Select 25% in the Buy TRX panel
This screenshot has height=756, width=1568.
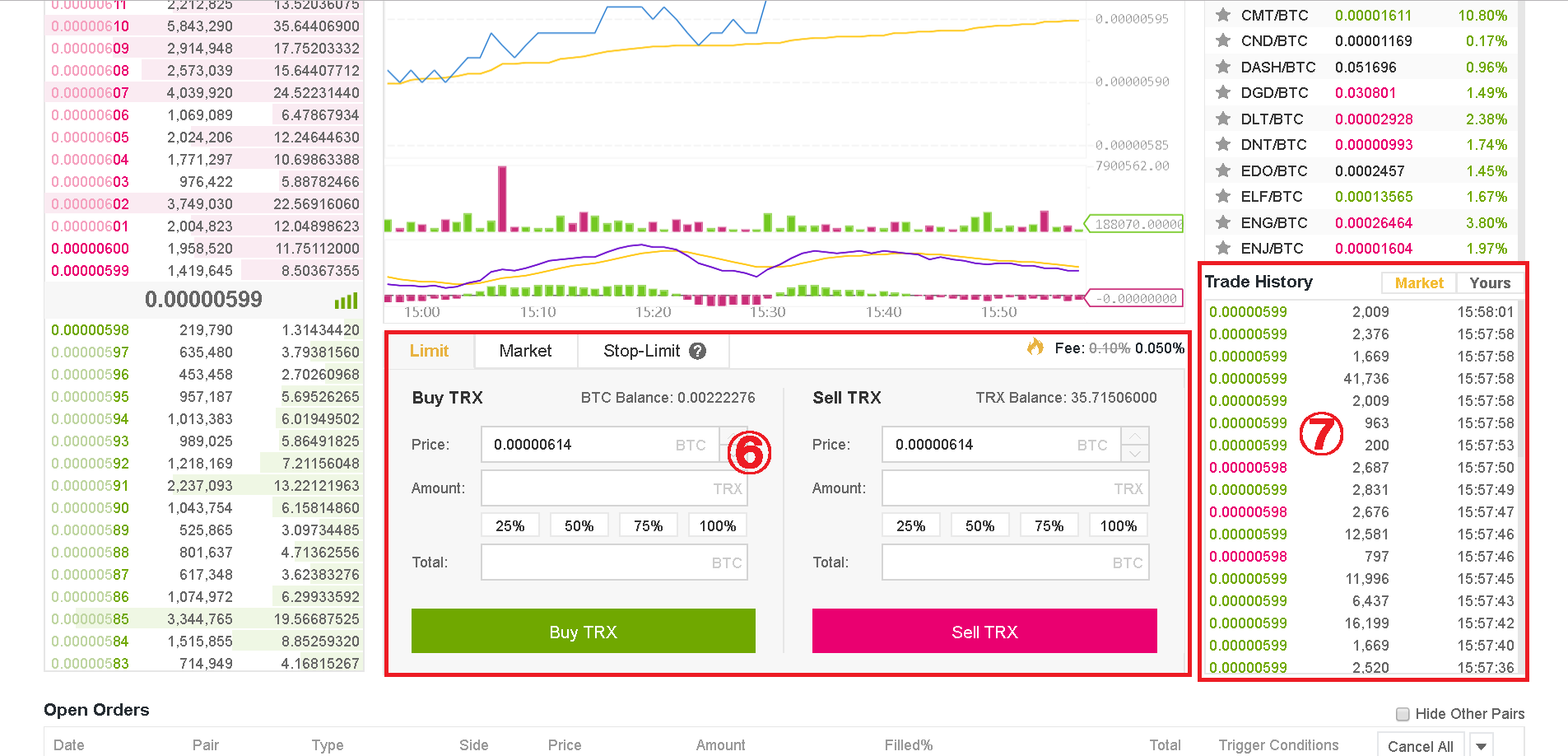coord(510,525)
